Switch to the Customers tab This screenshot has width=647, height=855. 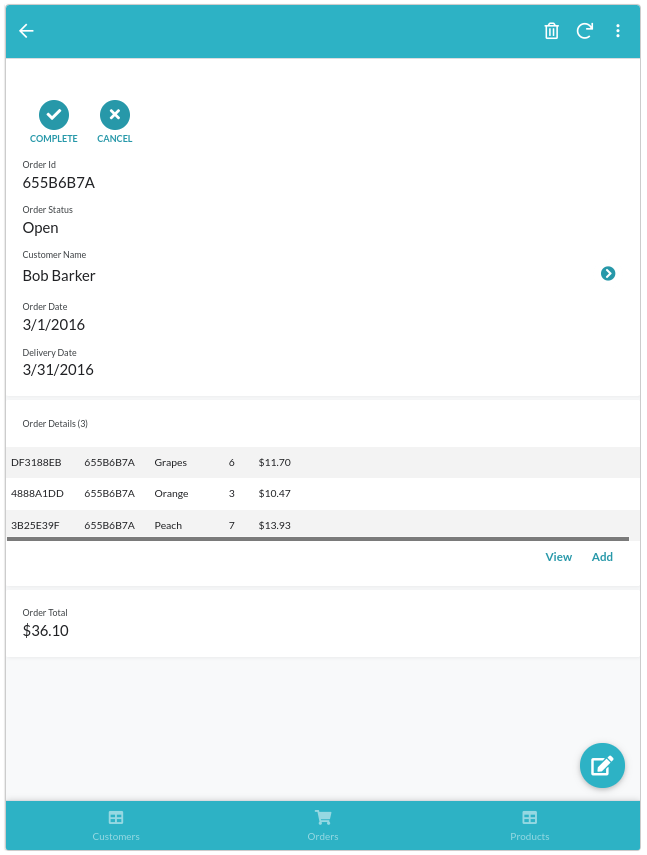pyautogui.click(x=116, y=825)
